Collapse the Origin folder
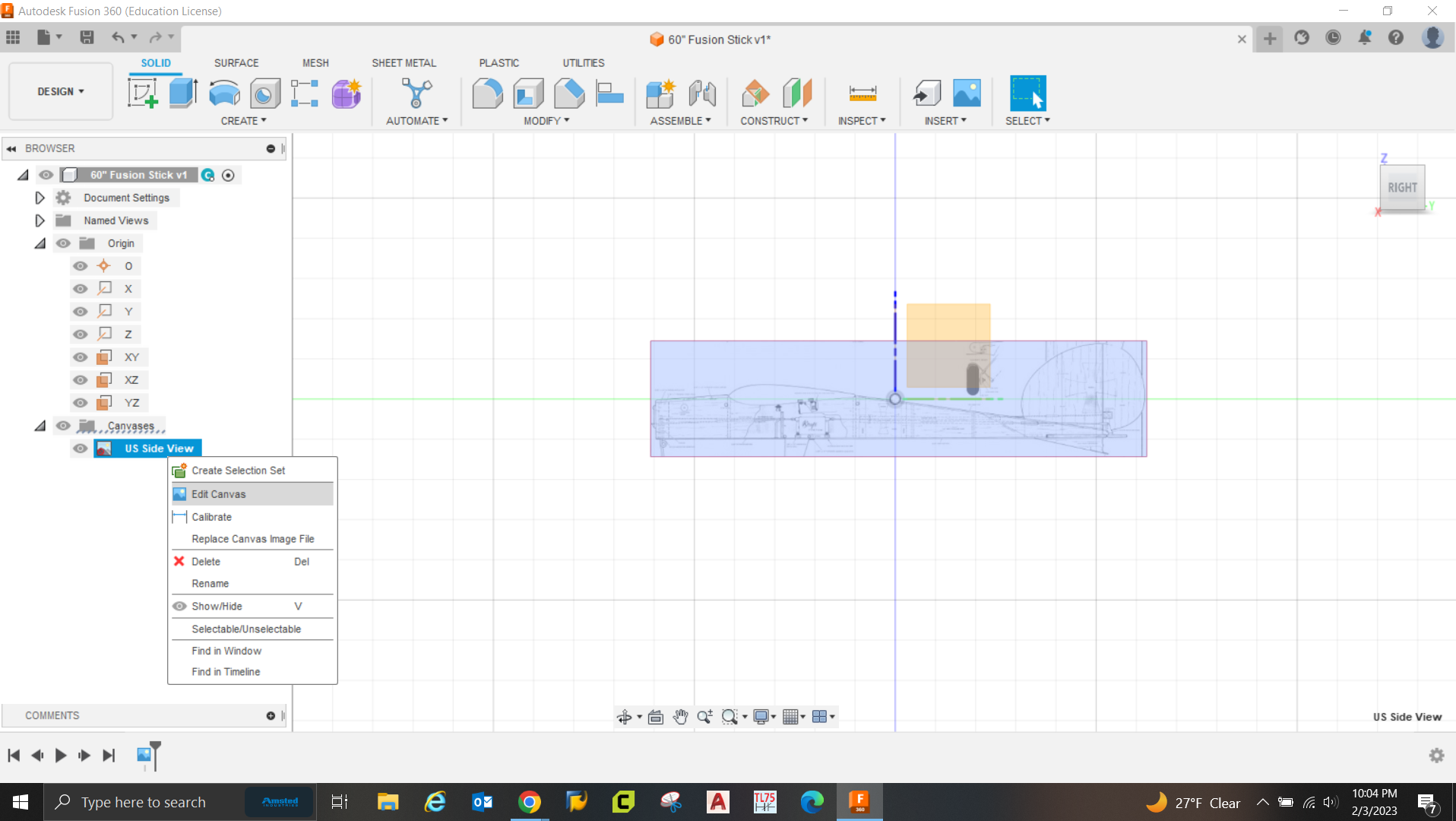The height and width of the screenshot is (821, 1456). pos(40,243)
